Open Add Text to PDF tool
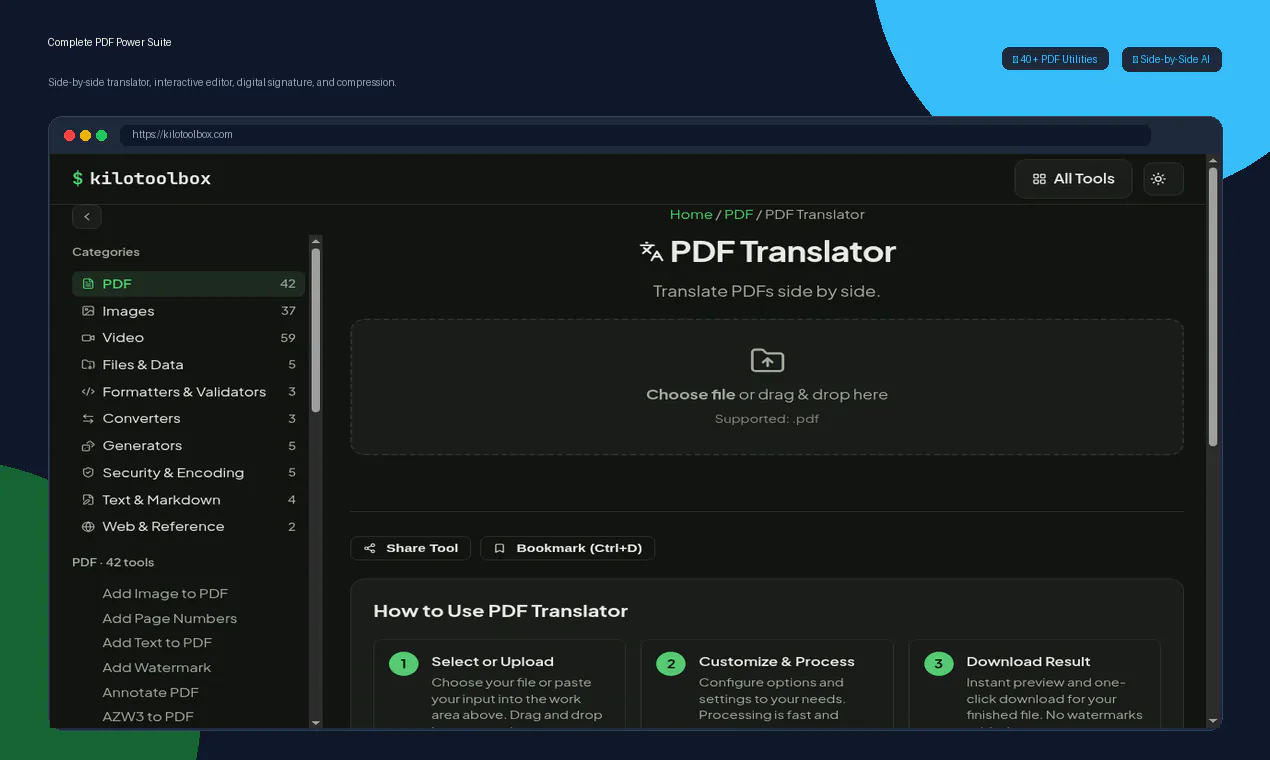Image resolution: width=1270 pixels, height=760 pixels. (x=157, y=643)
